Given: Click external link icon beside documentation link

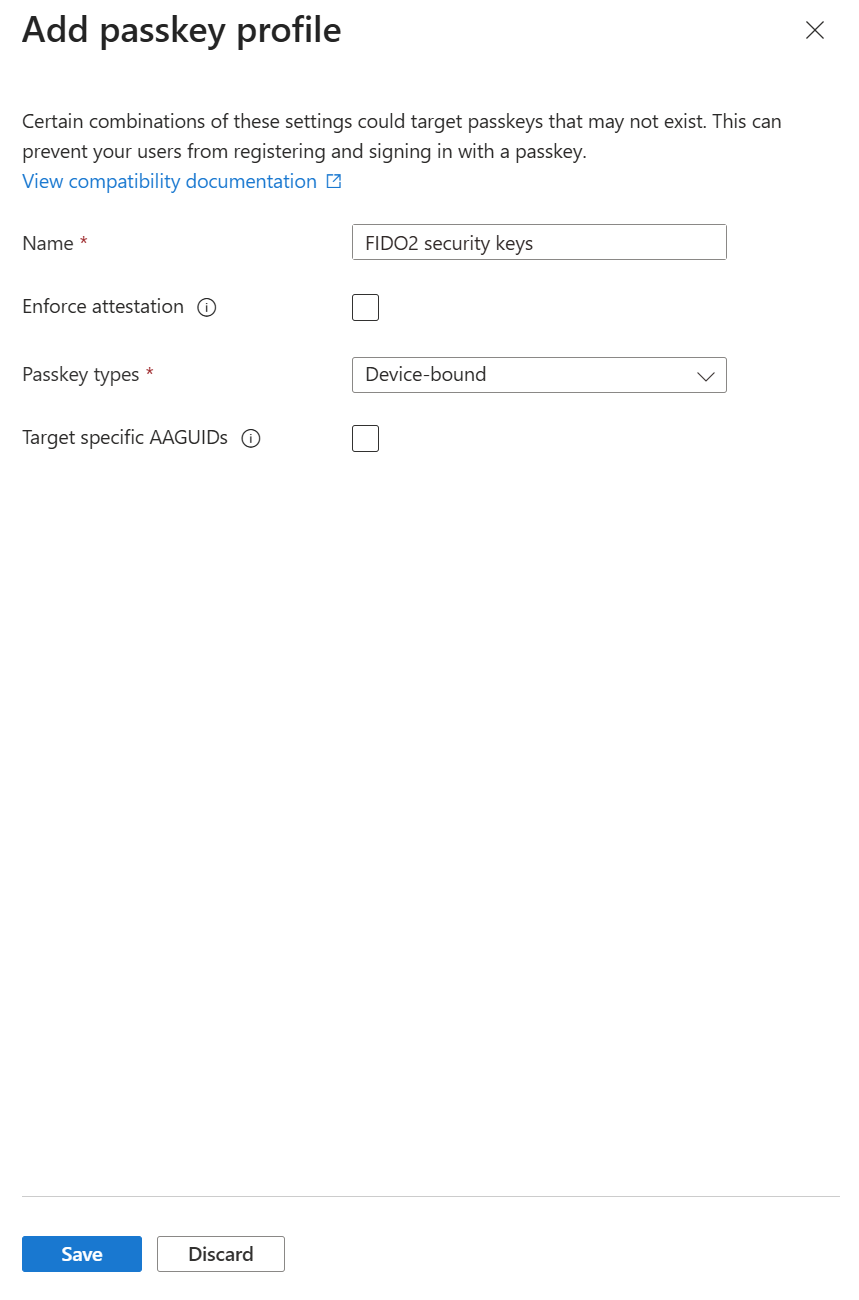Looking at the screenshot, I should click(x=334, y=181).
